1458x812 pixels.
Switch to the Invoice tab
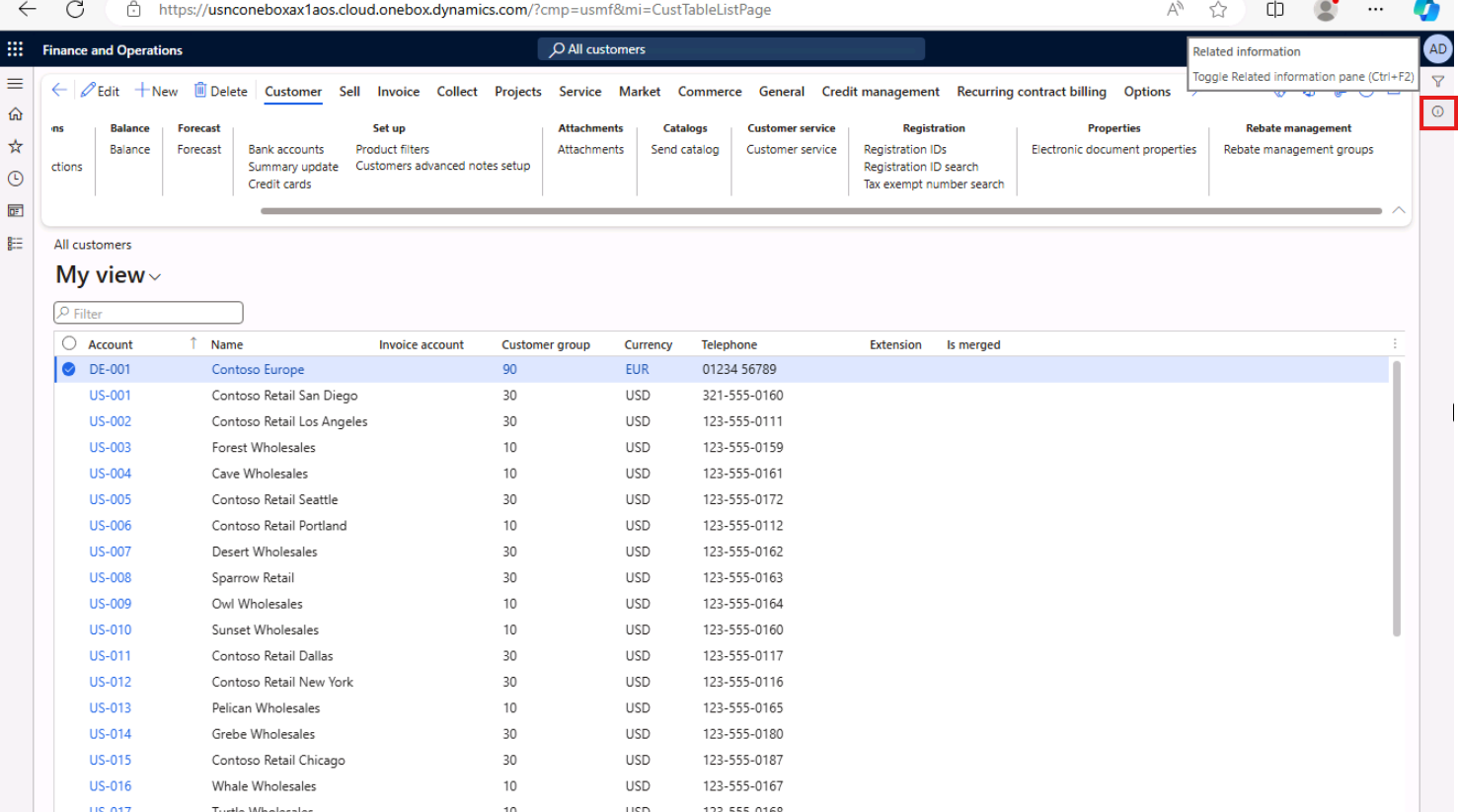click(x=399, y=92)
